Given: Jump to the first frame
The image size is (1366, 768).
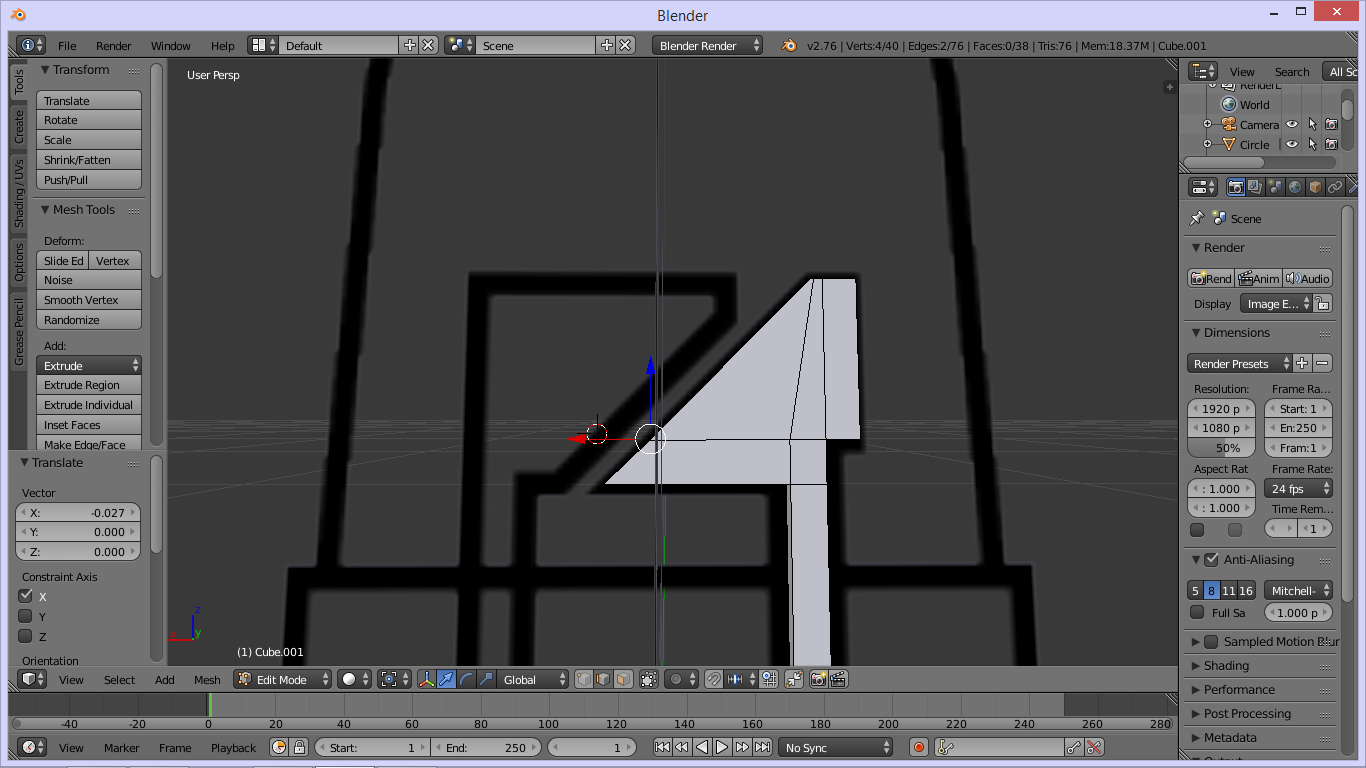Looking at the screenshot, I should pos(662,747).
